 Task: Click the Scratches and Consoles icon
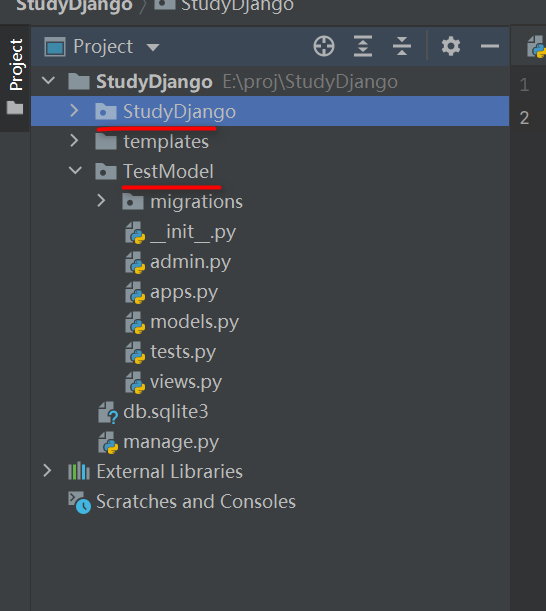pyautogui.click(x=80, y=502)
